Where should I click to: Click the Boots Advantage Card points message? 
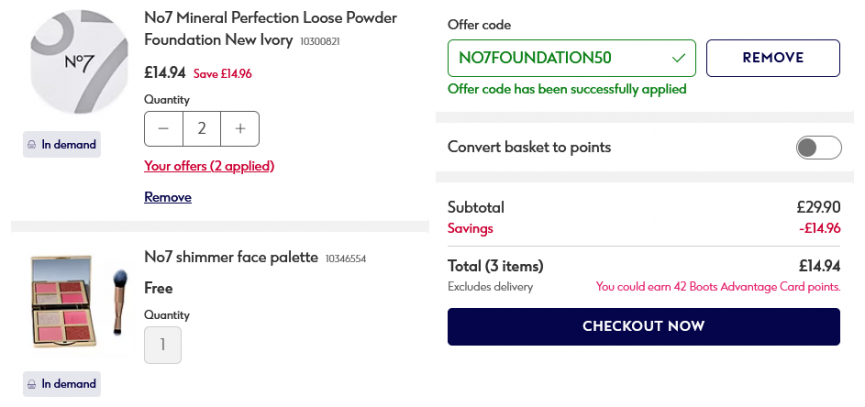718,287
